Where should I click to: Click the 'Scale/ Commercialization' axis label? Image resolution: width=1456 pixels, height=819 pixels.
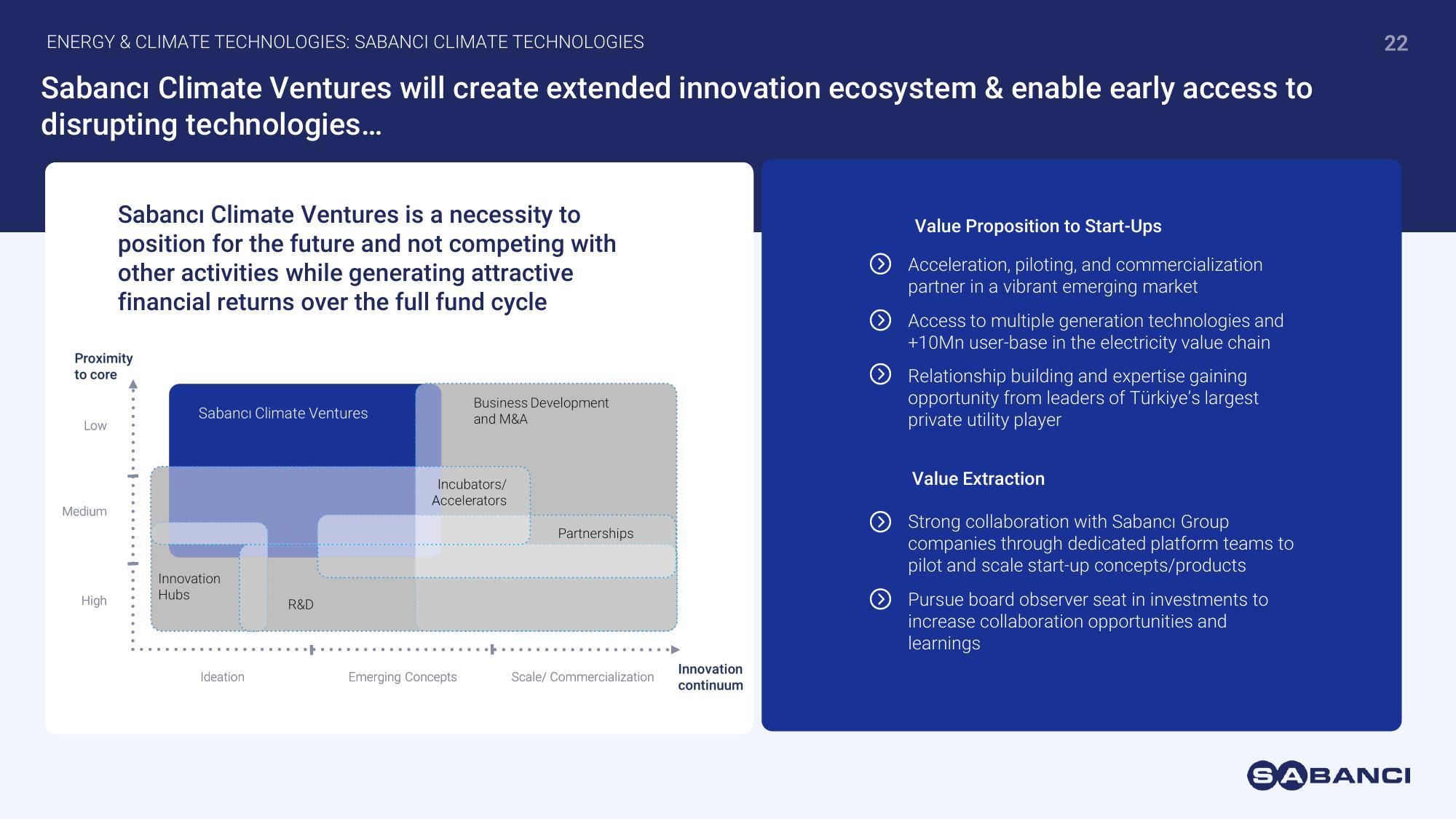click(582, 677)
